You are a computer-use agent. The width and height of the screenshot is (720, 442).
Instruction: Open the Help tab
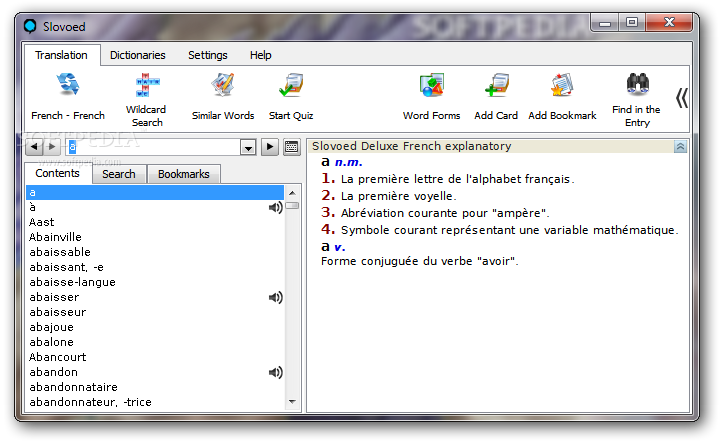(x=260, y=55)
